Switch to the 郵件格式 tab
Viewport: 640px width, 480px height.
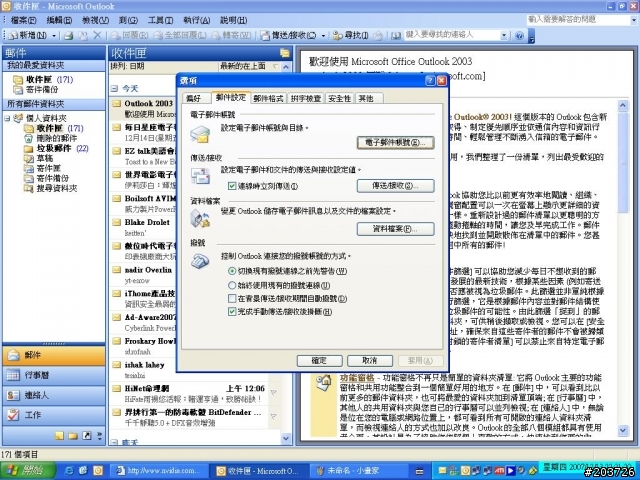pos(268,98)
